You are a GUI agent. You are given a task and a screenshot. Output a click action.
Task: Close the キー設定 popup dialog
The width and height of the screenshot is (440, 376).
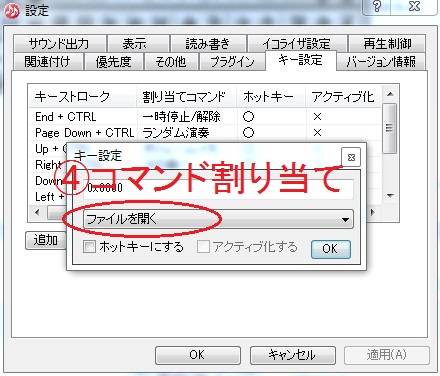pyautogui.click(x=351, y=157)
